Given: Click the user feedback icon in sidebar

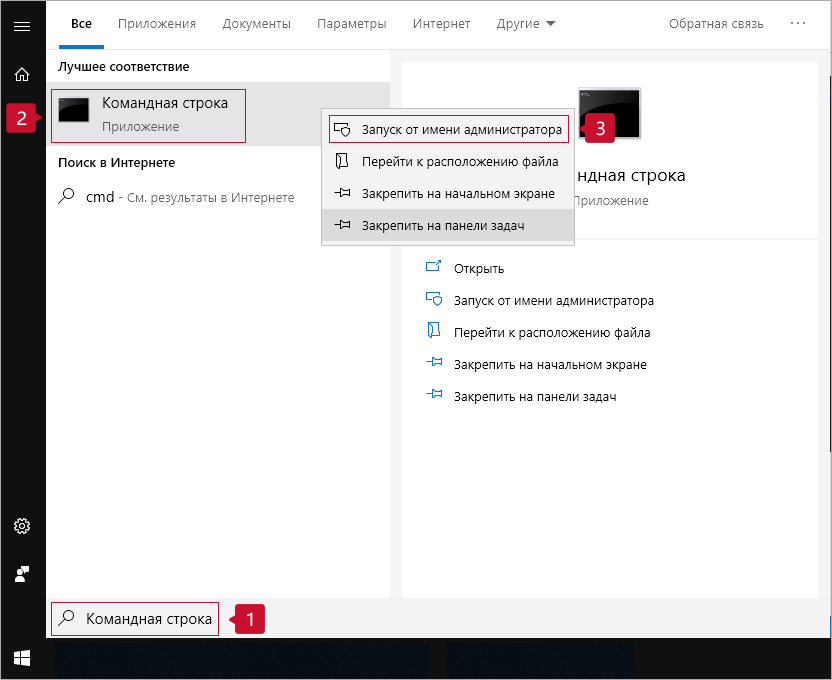Looking at the screenshot, I should tap(21, 574).
